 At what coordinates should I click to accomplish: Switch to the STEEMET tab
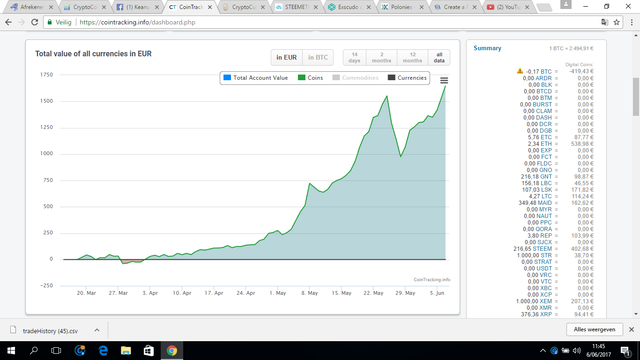[296, 7]
